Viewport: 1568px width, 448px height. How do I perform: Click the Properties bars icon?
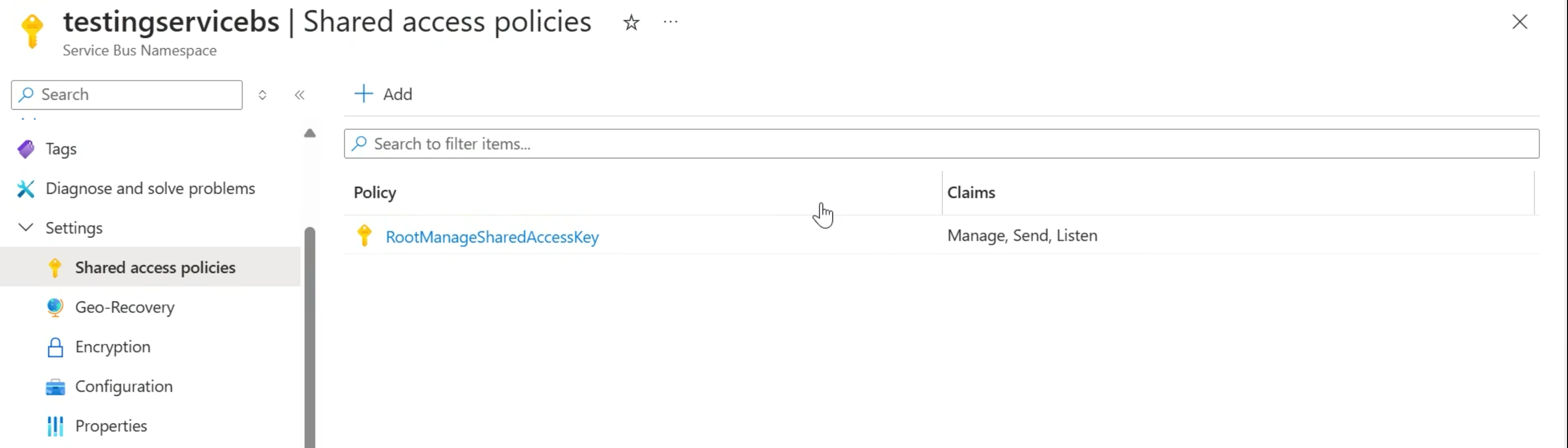[x=55, y=426]
